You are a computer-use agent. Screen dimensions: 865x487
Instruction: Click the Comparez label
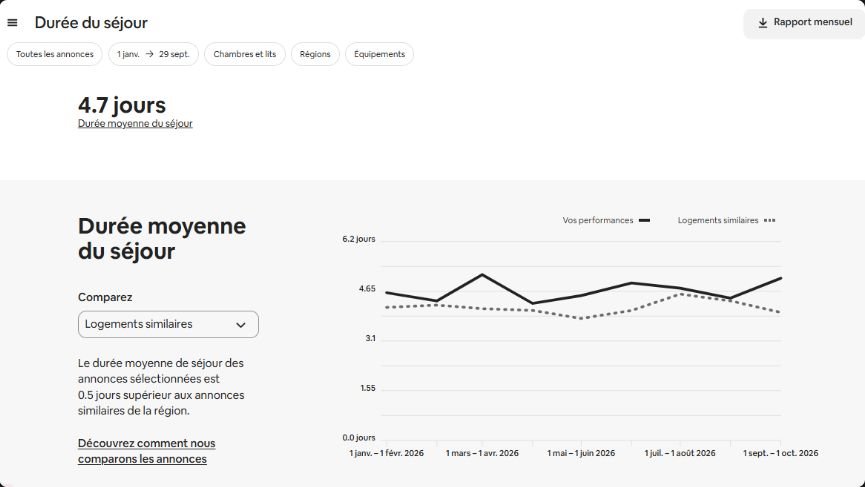[105, 297]
